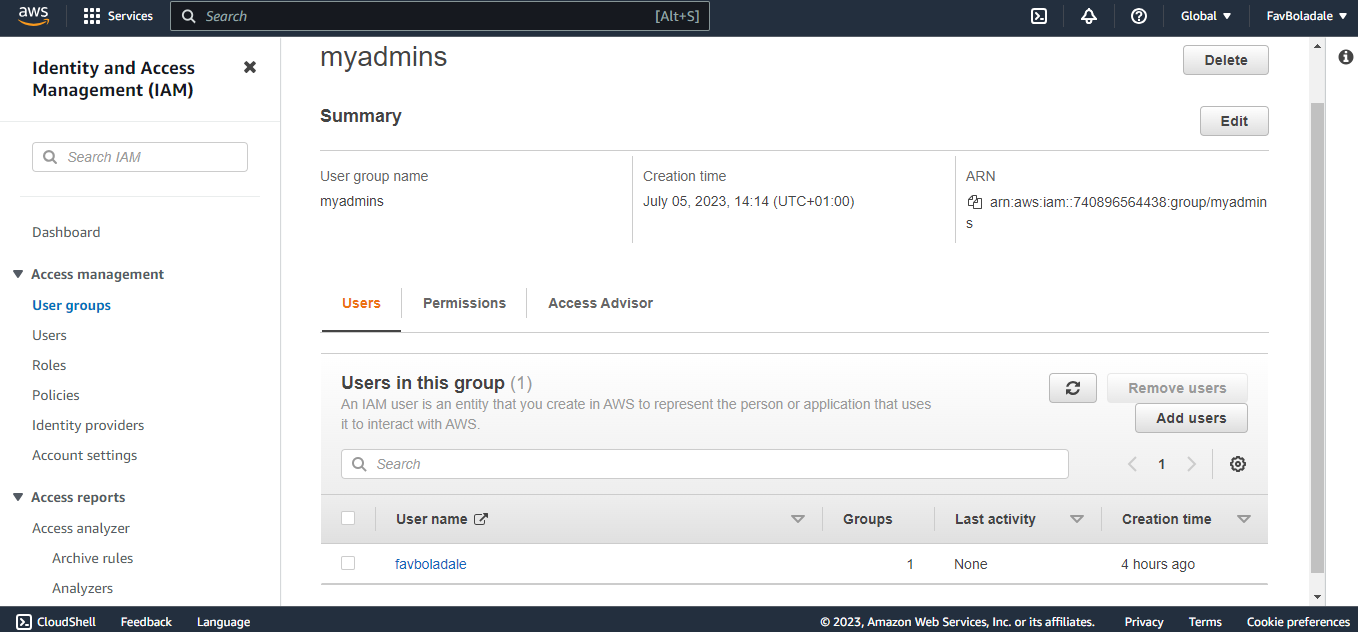Viewport: 1358px width, 632px height.
Task: Click the Groups column header
Action: tap(867, 519)
